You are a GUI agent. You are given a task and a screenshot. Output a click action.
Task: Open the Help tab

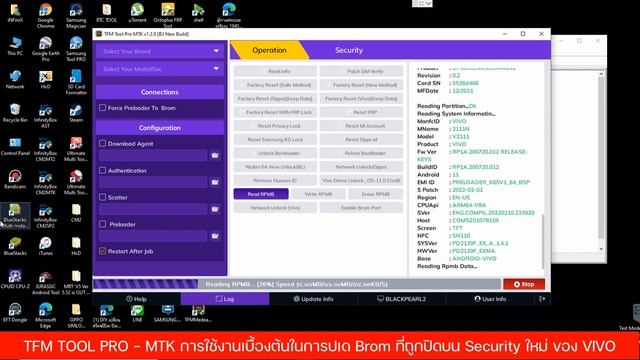[x=136, y=299]
